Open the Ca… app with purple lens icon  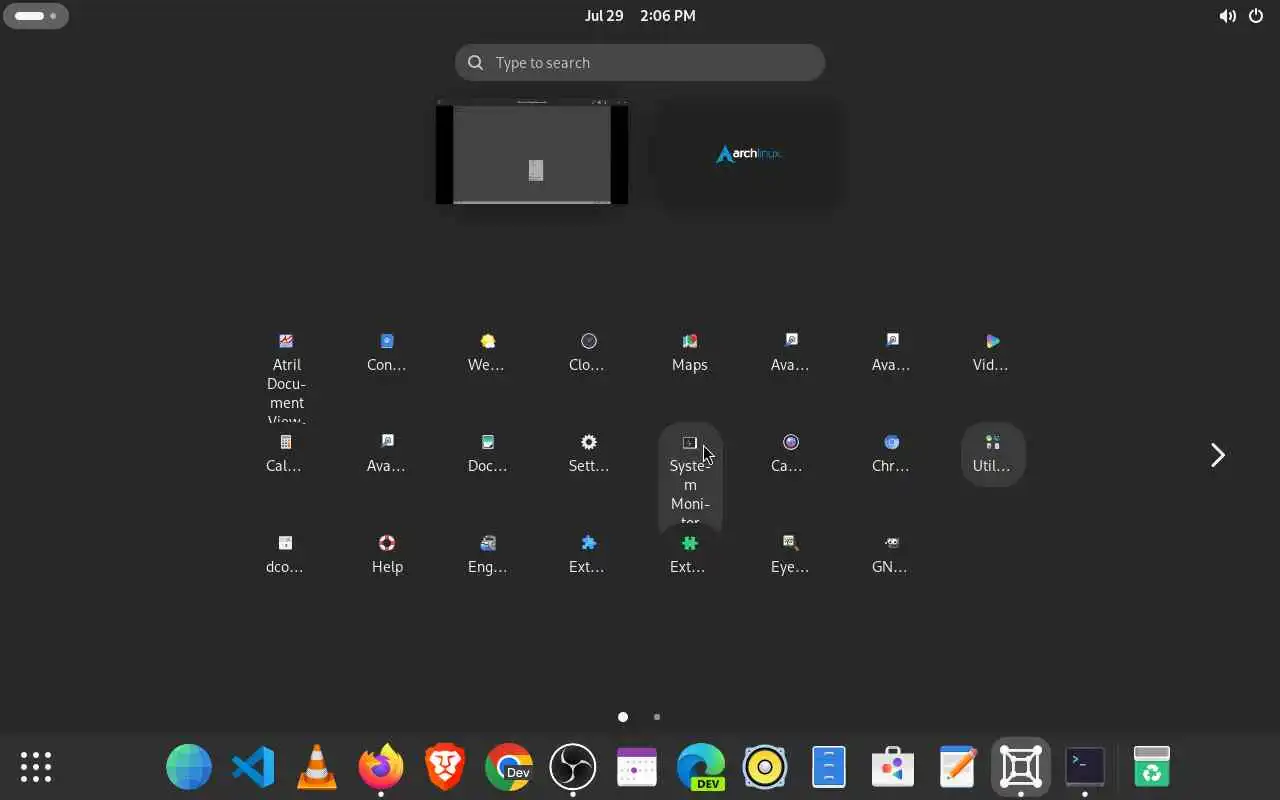click(x=790, y=454)
